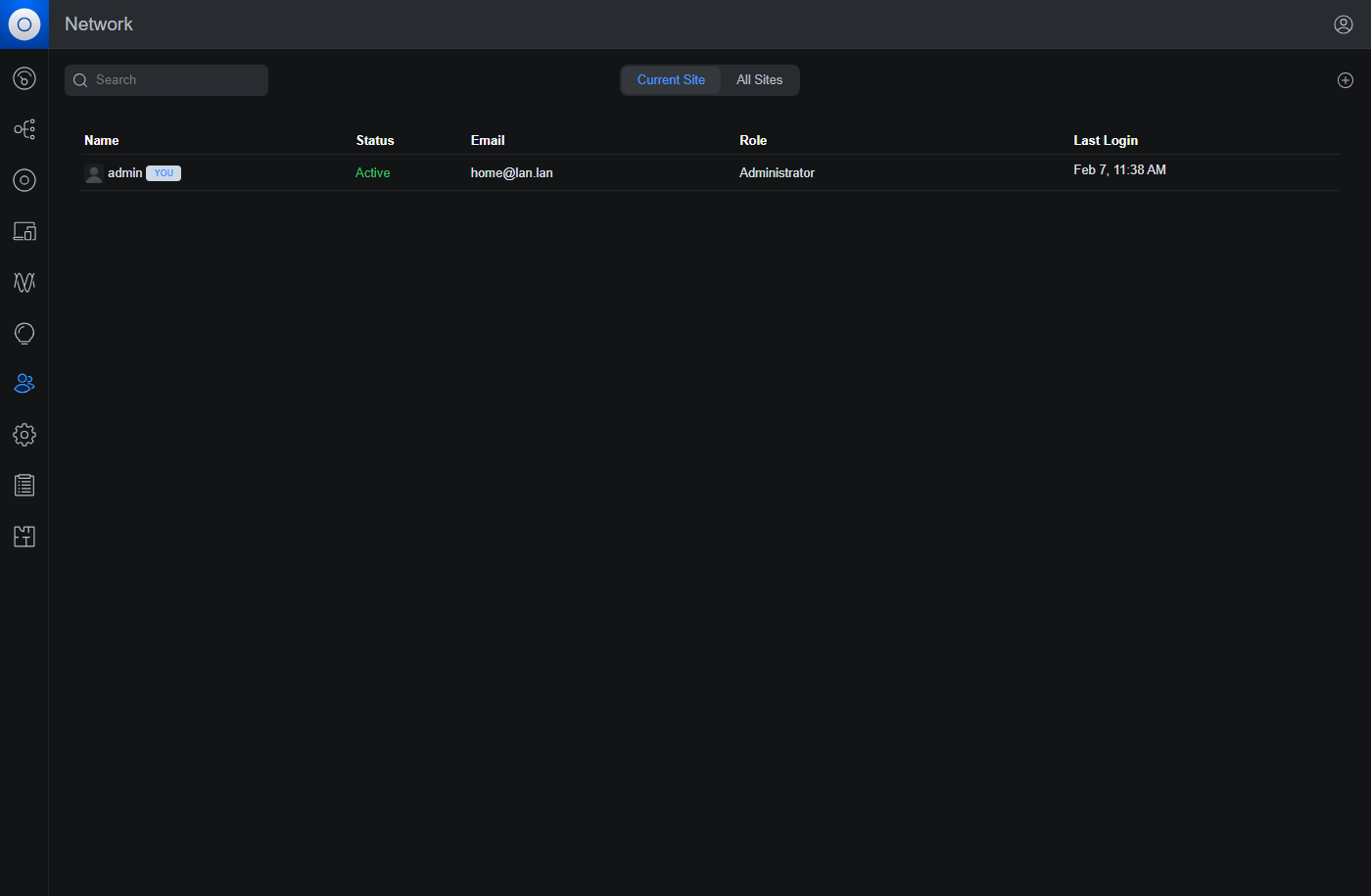Viewport: 1371px width, 896px height.
Task: Switch to the All Sites tab
Action: pyautogui.click(x=760, y=80)
